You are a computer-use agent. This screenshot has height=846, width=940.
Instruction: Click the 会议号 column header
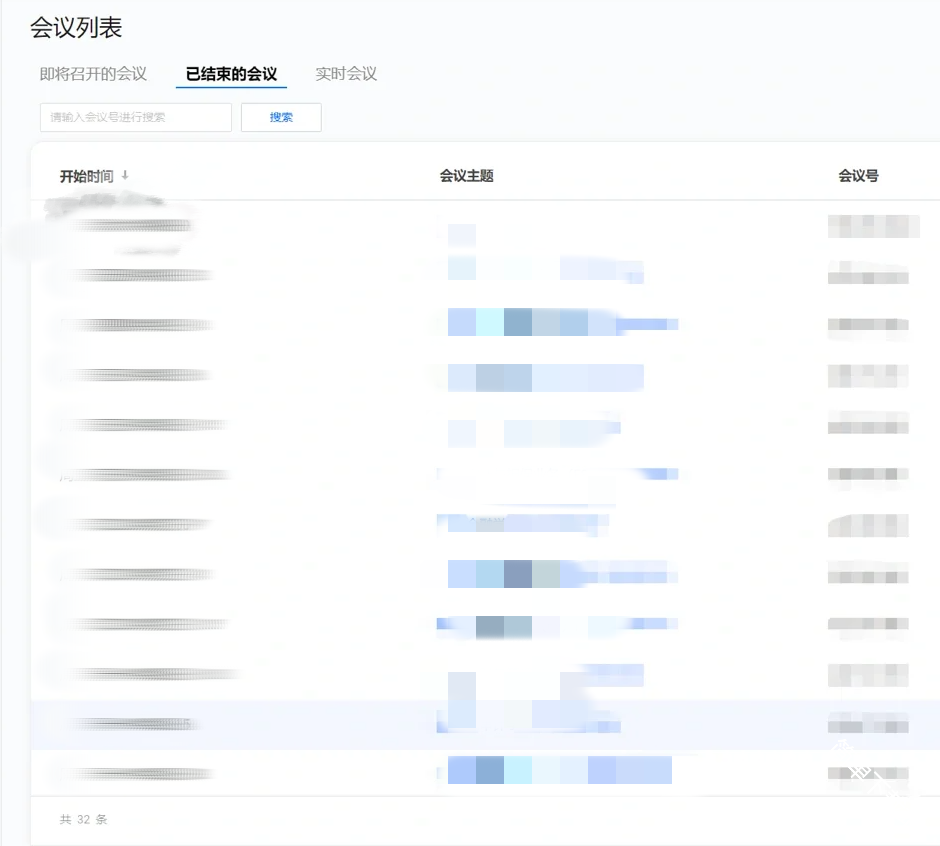click(858, 176)
